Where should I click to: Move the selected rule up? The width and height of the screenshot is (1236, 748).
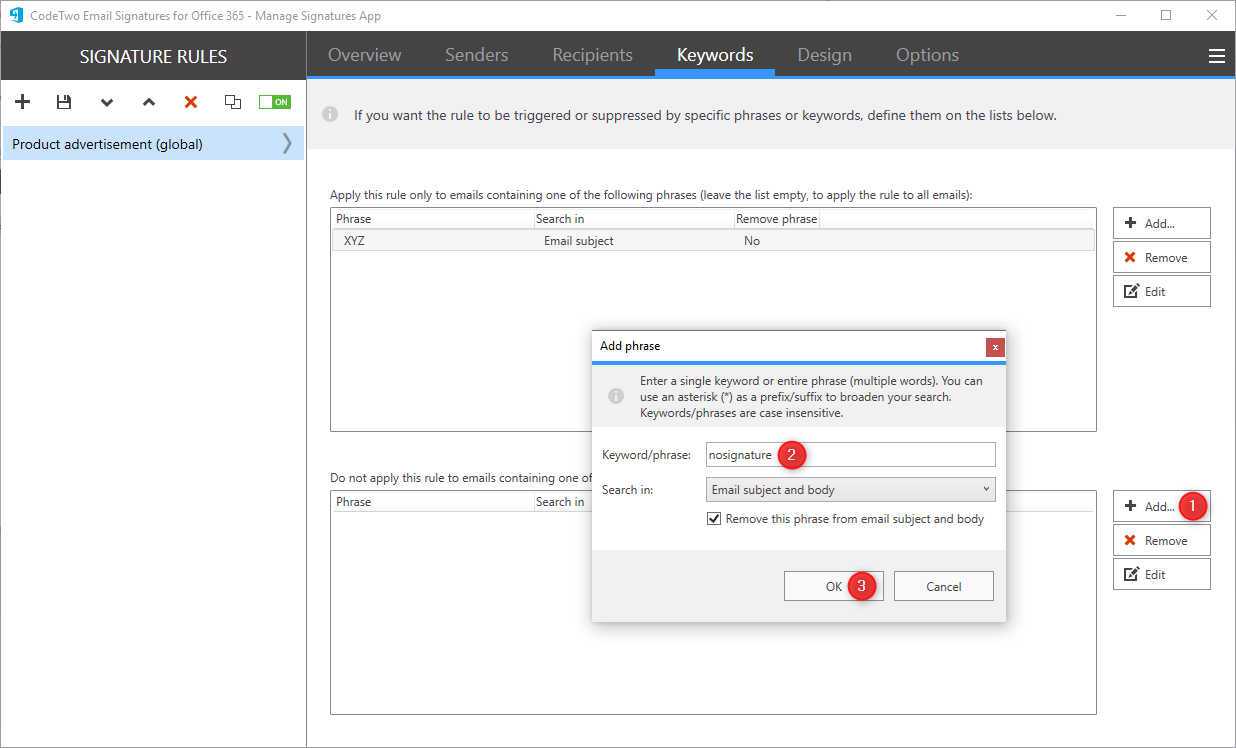(x=148, y=101)
